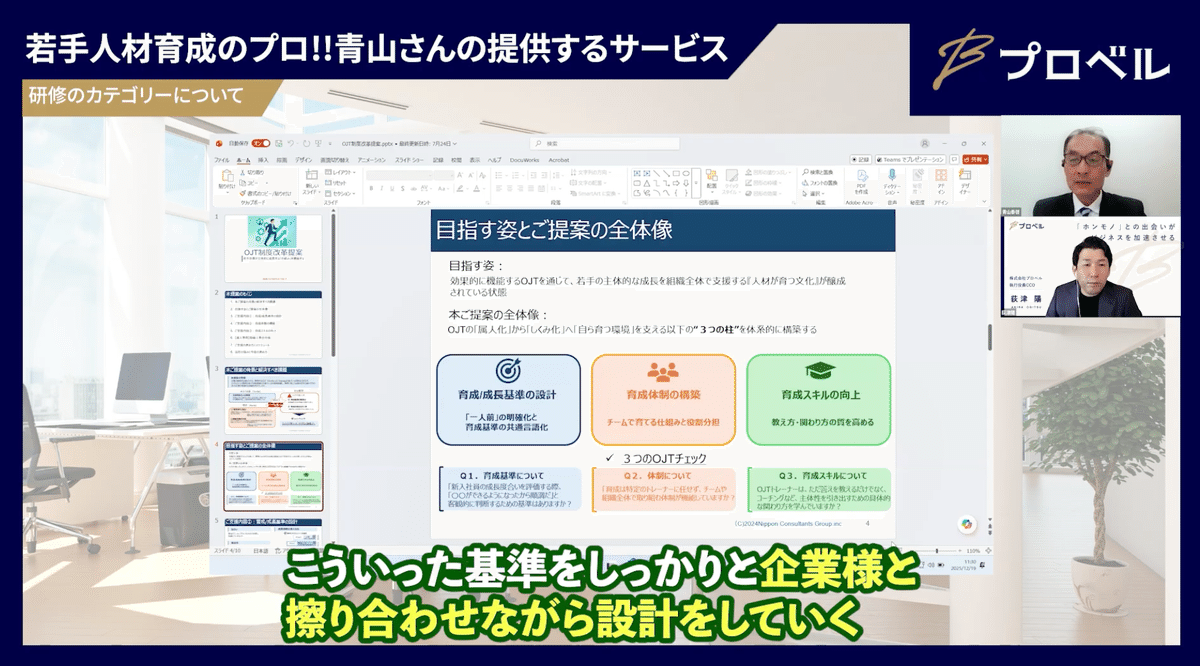Click the Share (共有) button
This screenshot has height=666, width=1200.
tap(975, 160)
